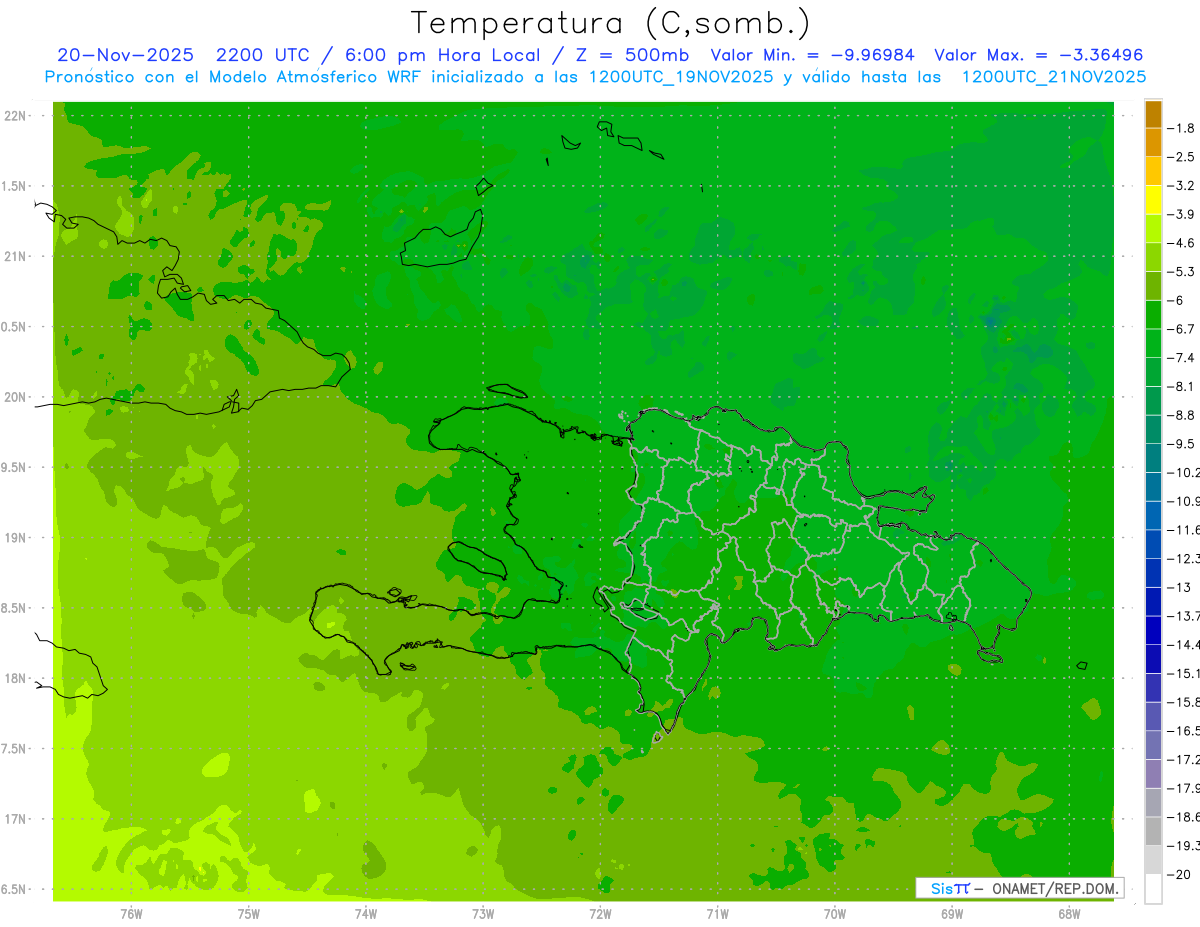Click the "-7.4" colorbar value
Screen dimensions: 1200x927
(x=1181, y=358)
